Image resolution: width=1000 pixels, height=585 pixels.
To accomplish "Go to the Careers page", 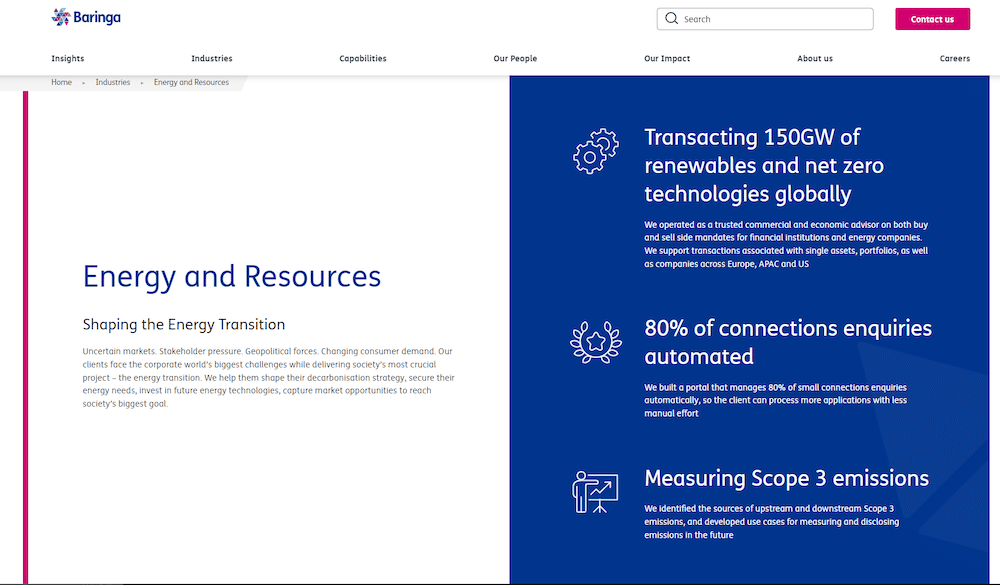I will 955,58.
